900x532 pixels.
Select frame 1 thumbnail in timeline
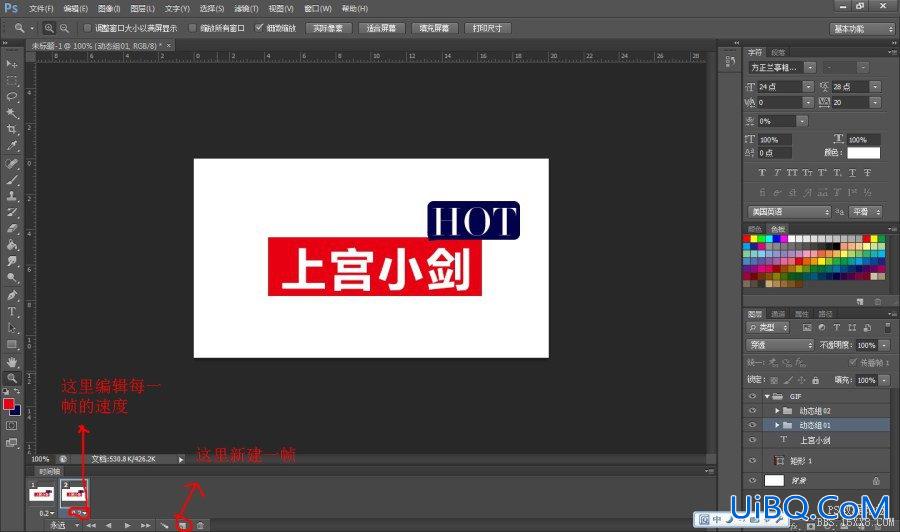41,494
